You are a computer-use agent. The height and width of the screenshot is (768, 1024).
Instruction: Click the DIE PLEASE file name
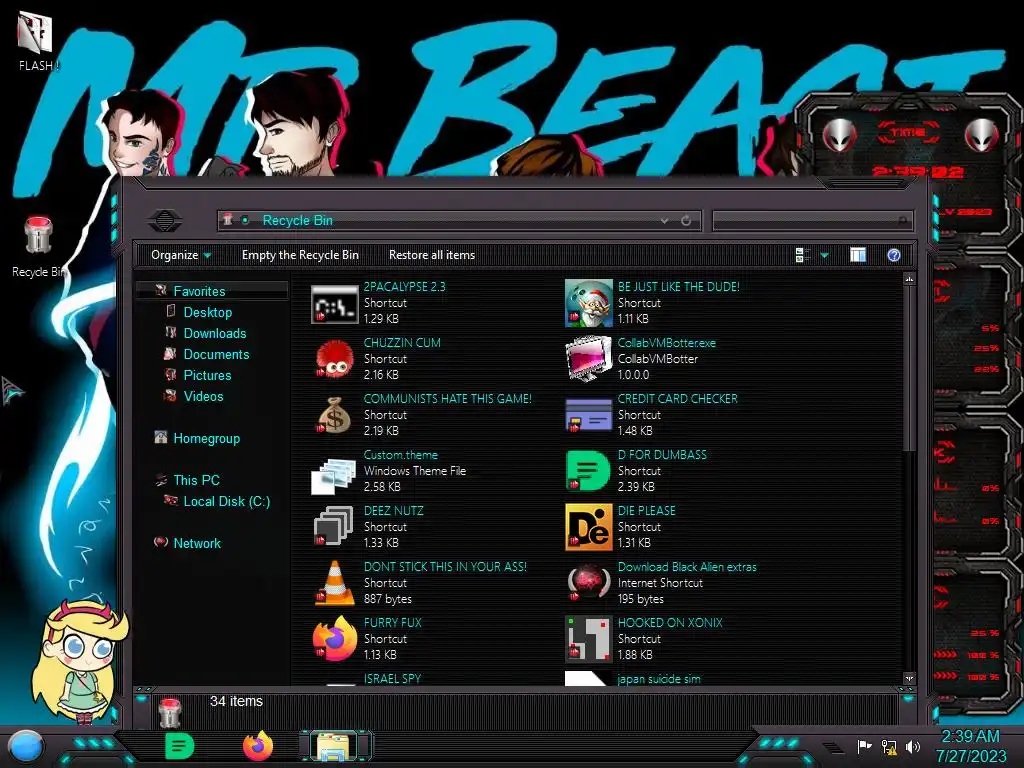click(647, 511)
